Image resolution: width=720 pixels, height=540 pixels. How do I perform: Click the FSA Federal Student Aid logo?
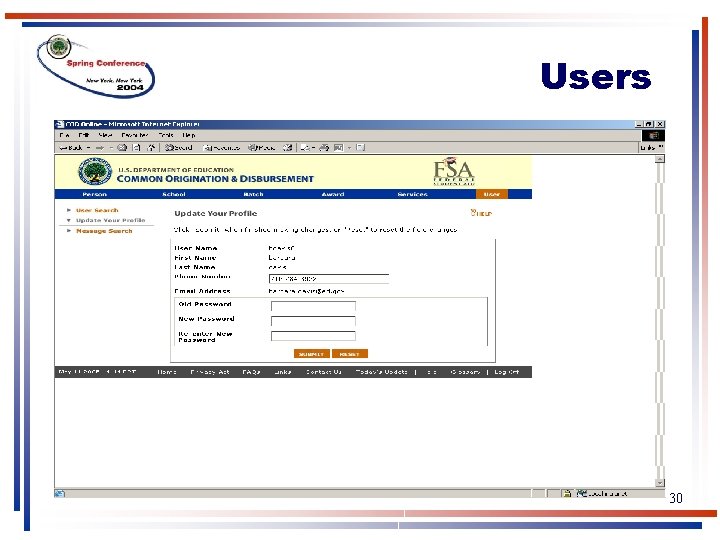click(x=454, y=172)
